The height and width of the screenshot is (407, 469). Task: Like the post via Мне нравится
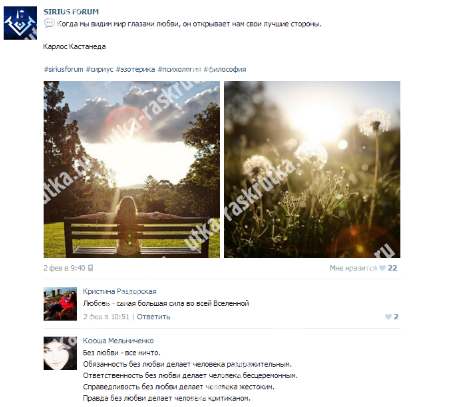353,268
